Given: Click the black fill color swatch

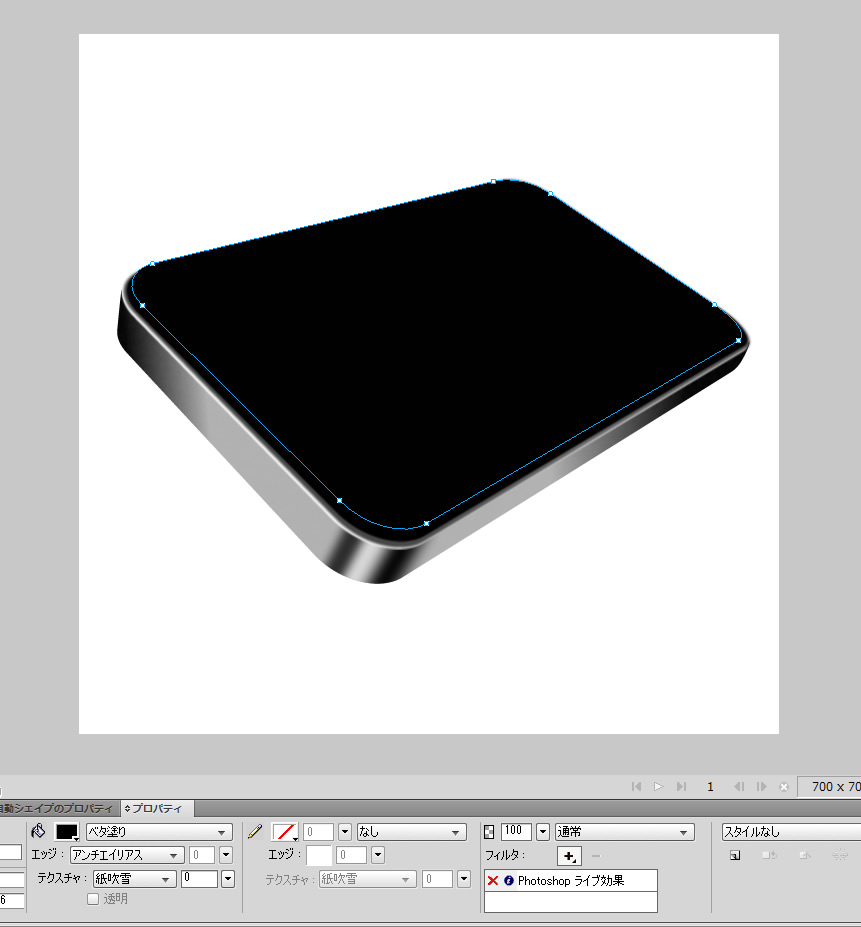Looking at the screenshot, I should pyautogui.click(x=67, y=832).
